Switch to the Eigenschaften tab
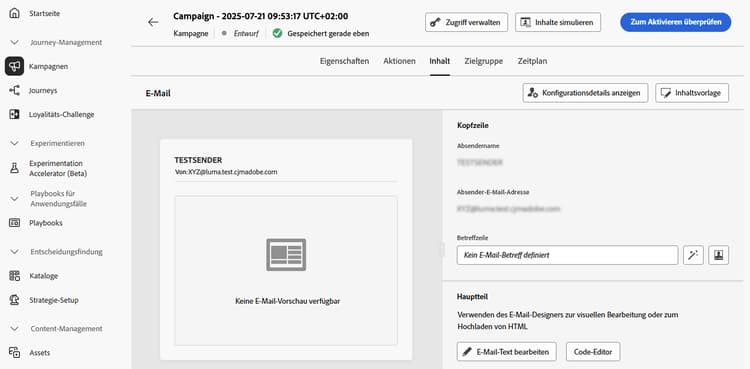The image size is (750, 369). tap(344, 61)
